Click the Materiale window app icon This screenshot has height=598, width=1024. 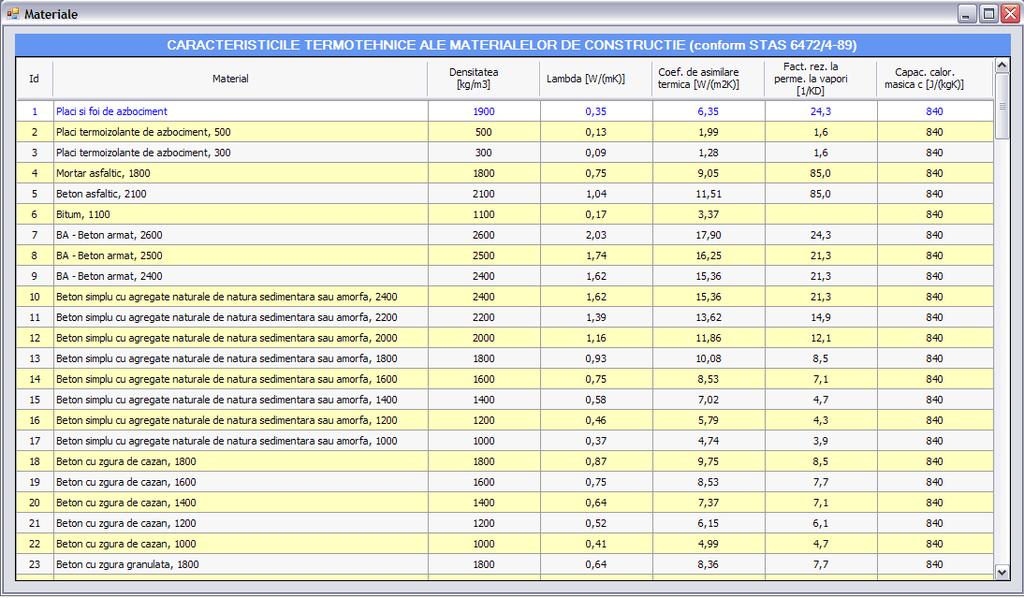pos(12,14)
